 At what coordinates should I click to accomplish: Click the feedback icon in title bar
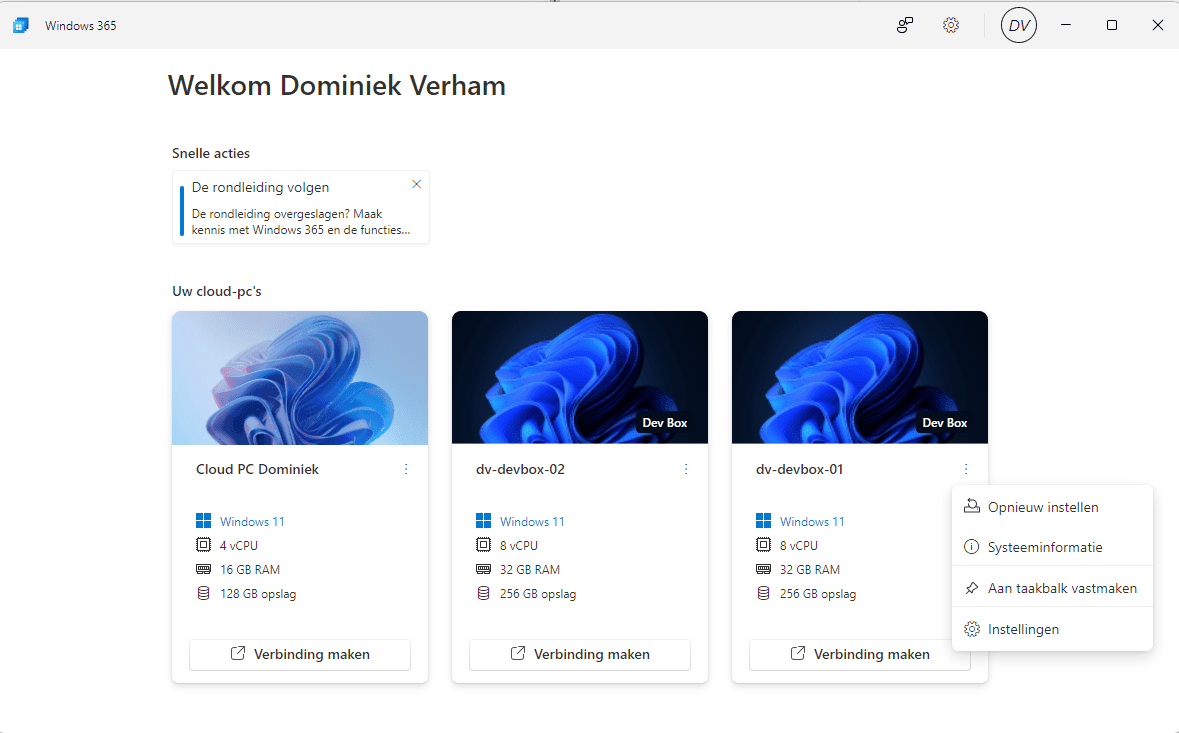[904, 25]
